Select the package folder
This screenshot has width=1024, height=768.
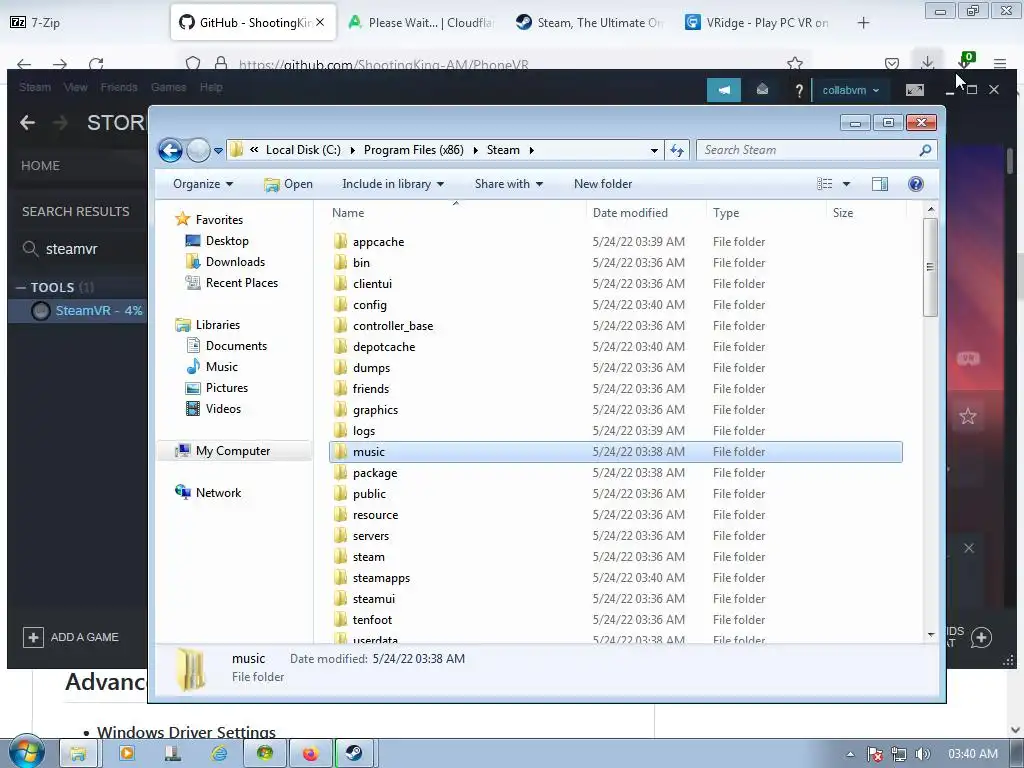click(x=375, y=473)
